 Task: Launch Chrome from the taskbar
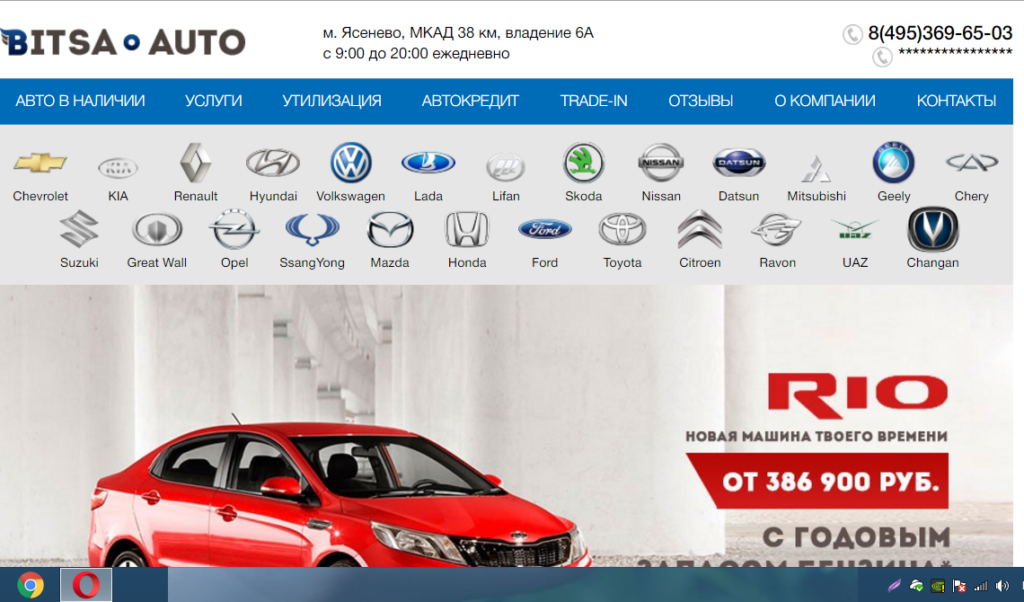tap(30, 585)
